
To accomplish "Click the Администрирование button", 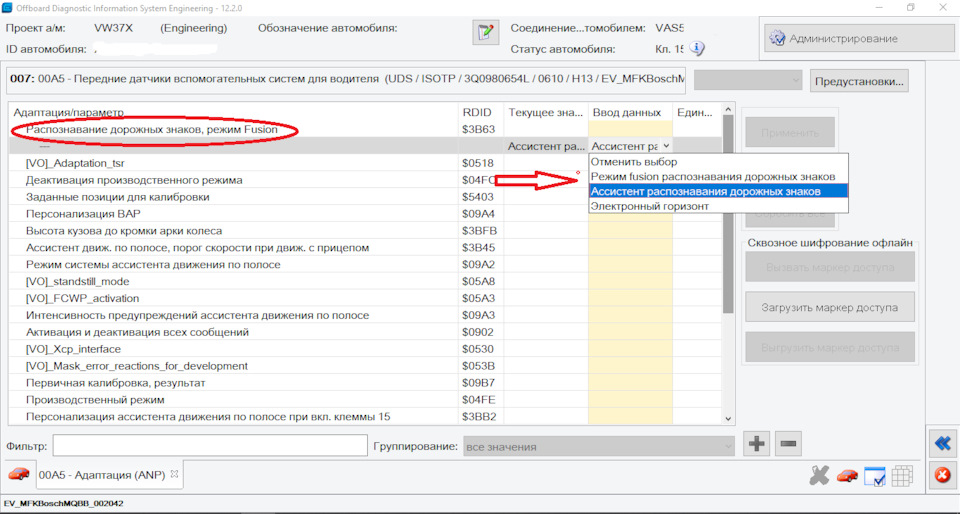I will [858, 39].
